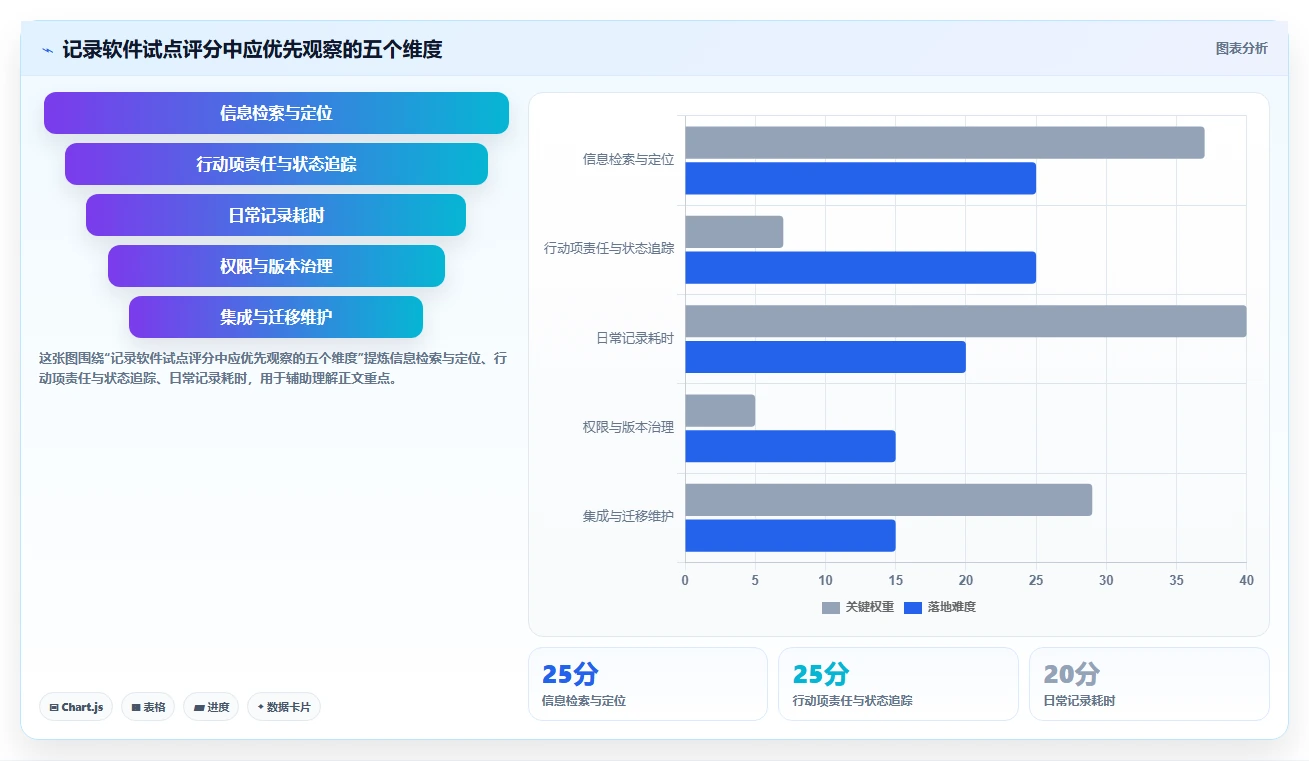Click the description paragraph under the funnel
Screen dimensions: 1309x761
(x=272, y=368)
